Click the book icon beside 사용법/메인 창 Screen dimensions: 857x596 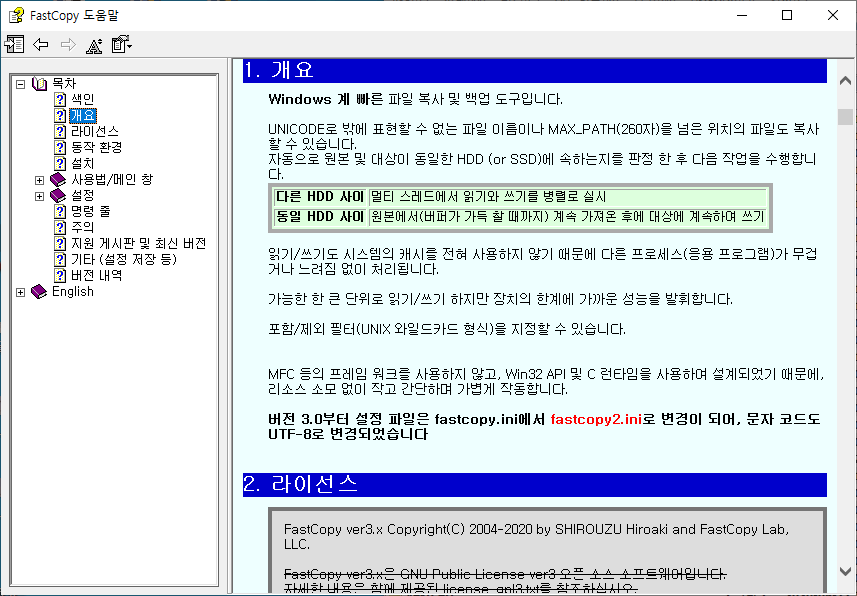pos(58,179)
